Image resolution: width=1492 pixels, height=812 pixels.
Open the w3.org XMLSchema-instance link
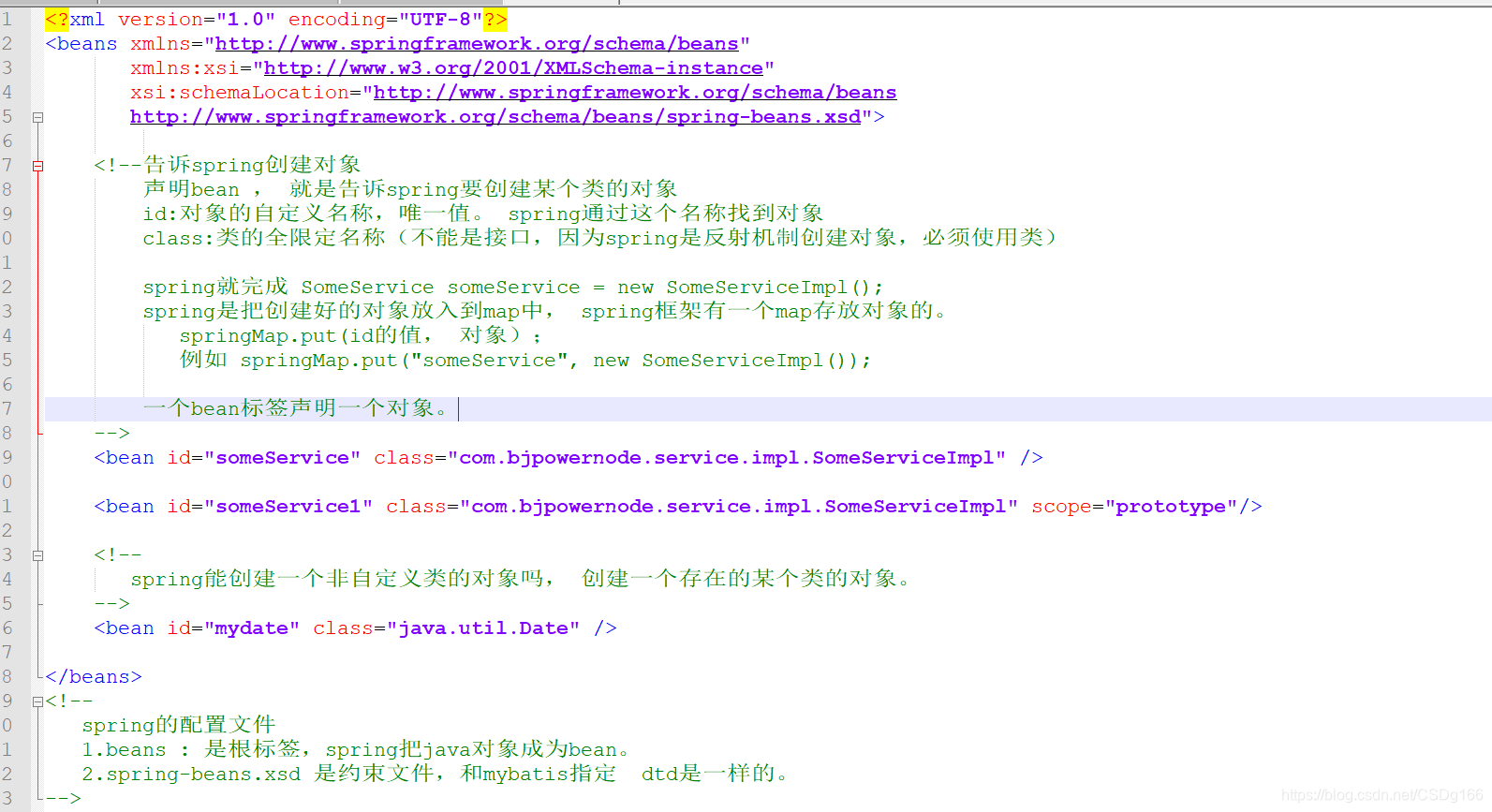pyautogui.click(x=513, y=68)
